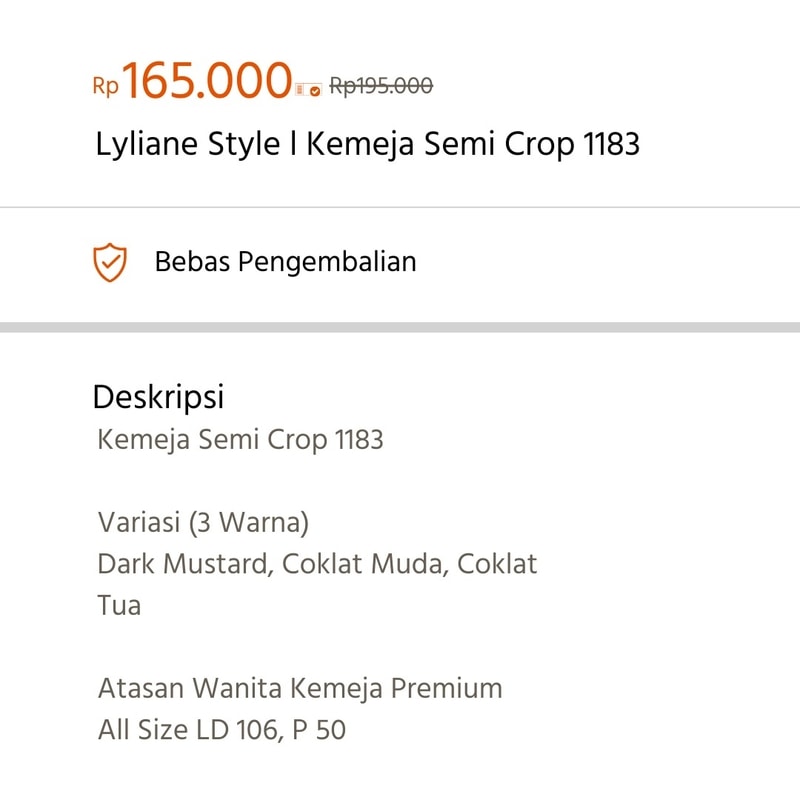
Task: Tap the orange shield return-guarantee icon
Action: click(x=110, y=262)
